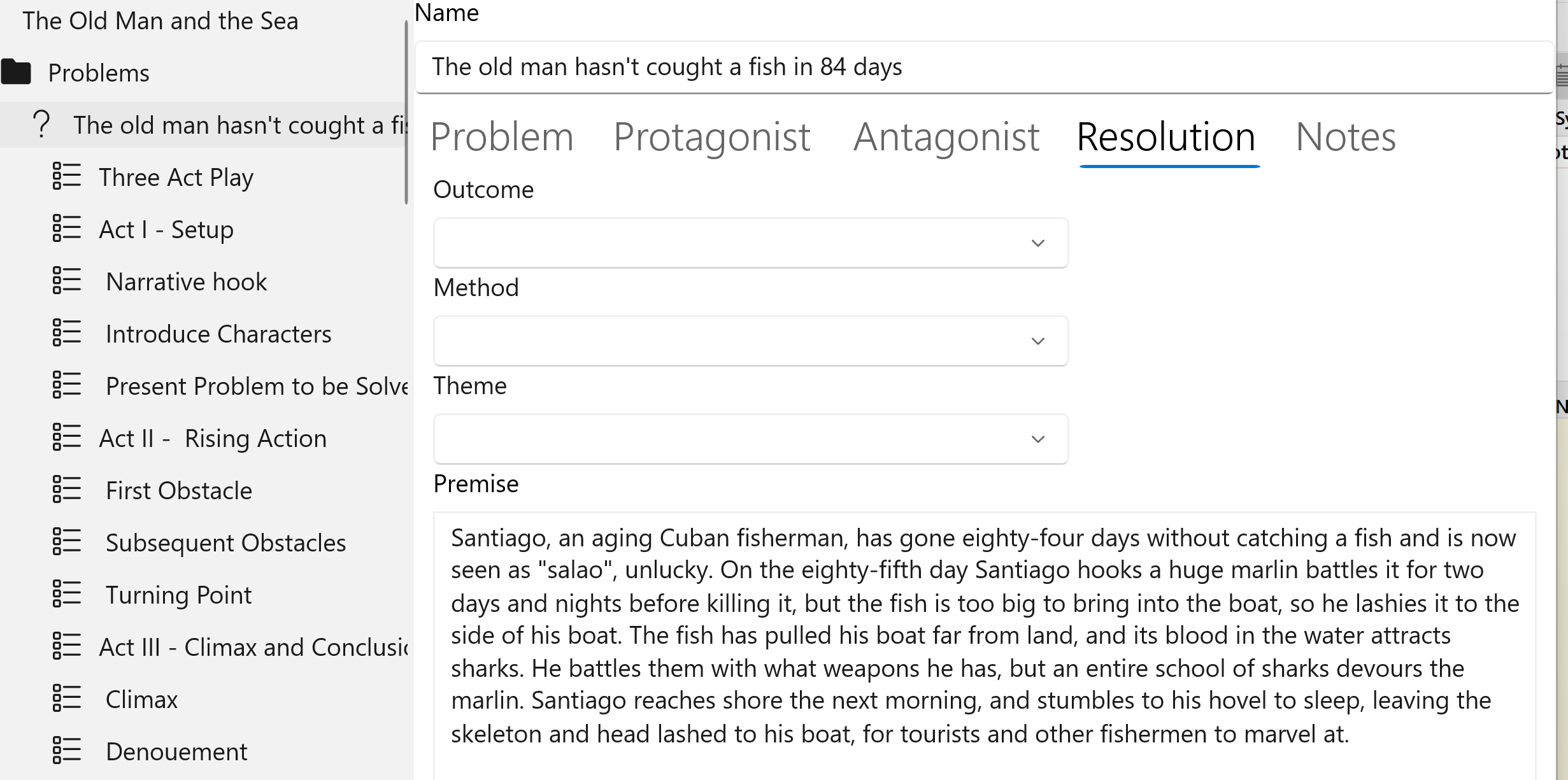Select the Subsequent Obstacles tree item
Viewport: 1568px width, 780px height.
click(225, 543)
